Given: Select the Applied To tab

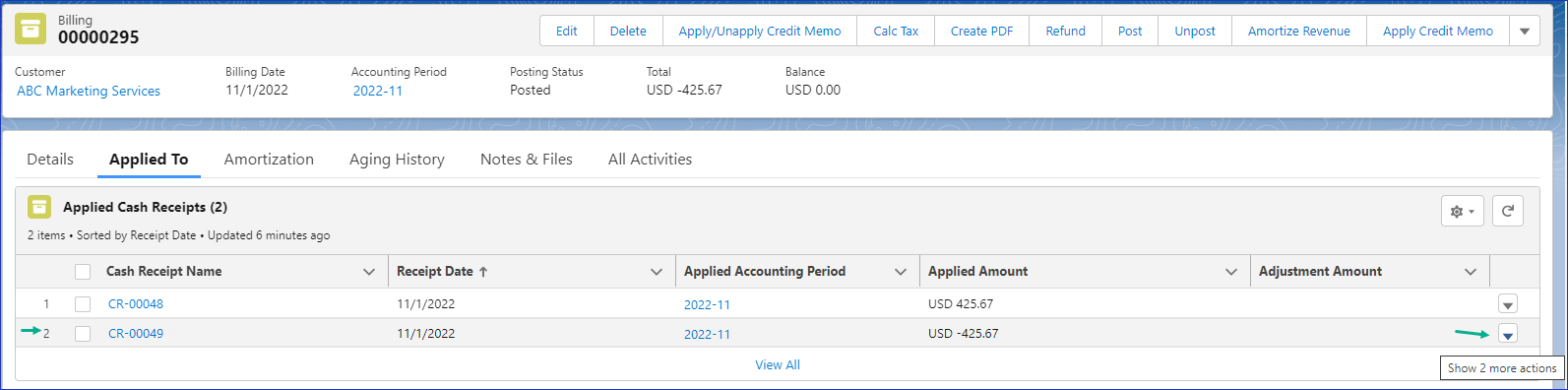Looking at the screenshot, I should 149,160.
